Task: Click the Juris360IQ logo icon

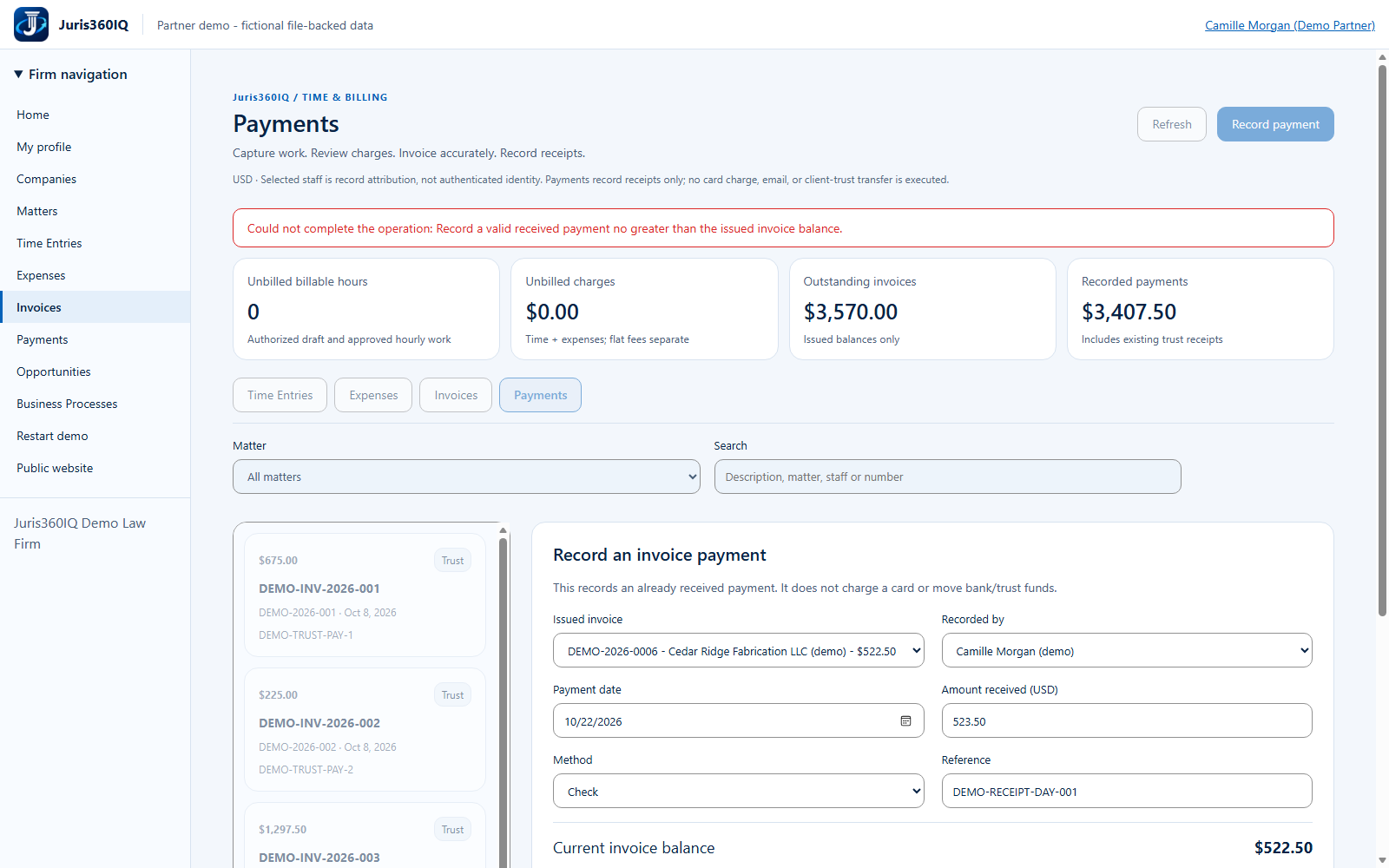Action: tap(31, 24)
